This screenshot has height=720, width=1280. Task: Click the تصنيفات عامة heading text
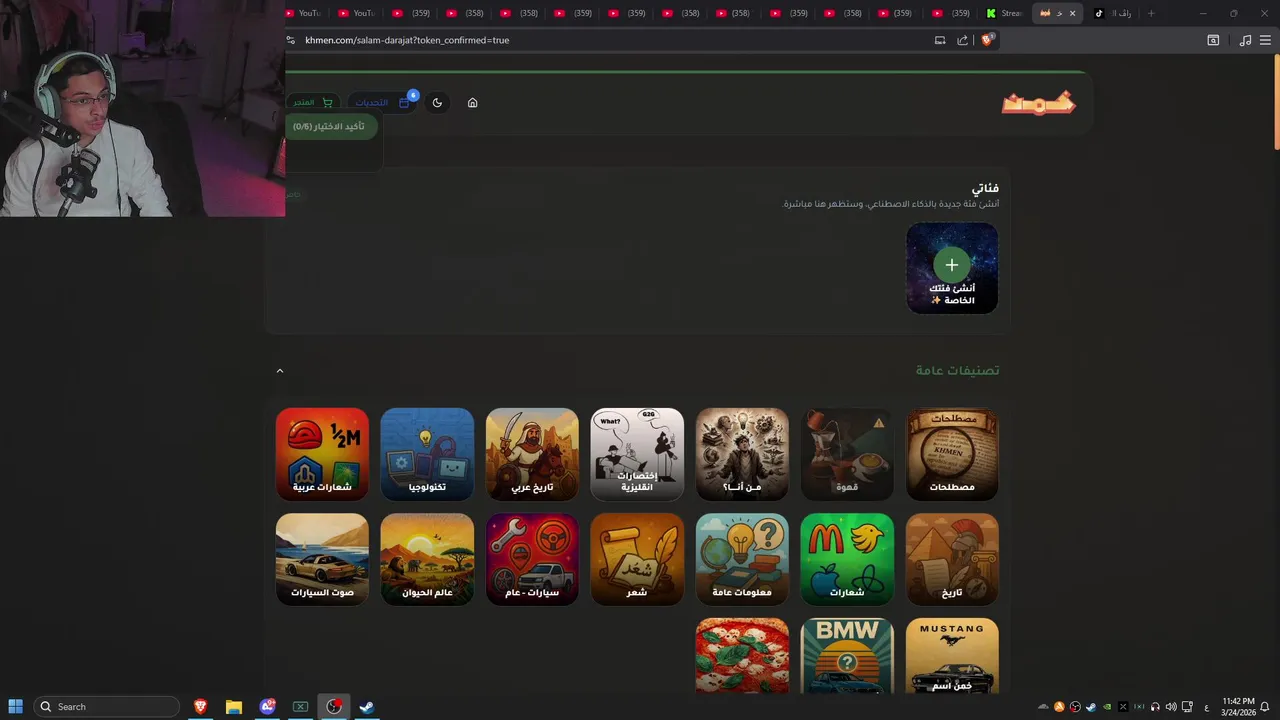click(x=957, y=370)
